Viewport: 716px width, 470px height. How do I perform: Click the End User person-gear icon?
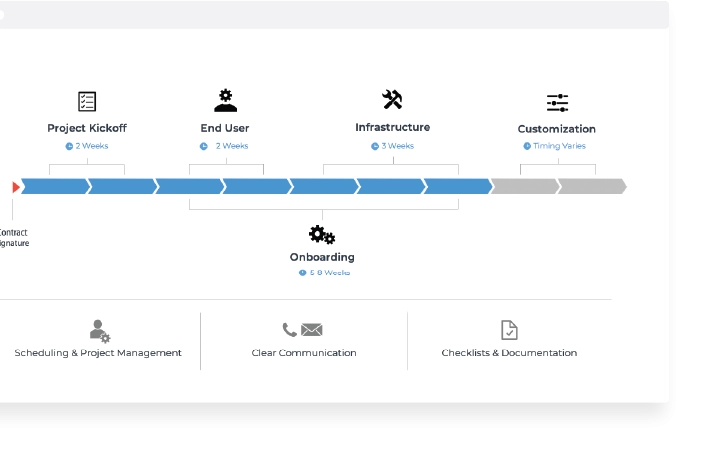226,100
